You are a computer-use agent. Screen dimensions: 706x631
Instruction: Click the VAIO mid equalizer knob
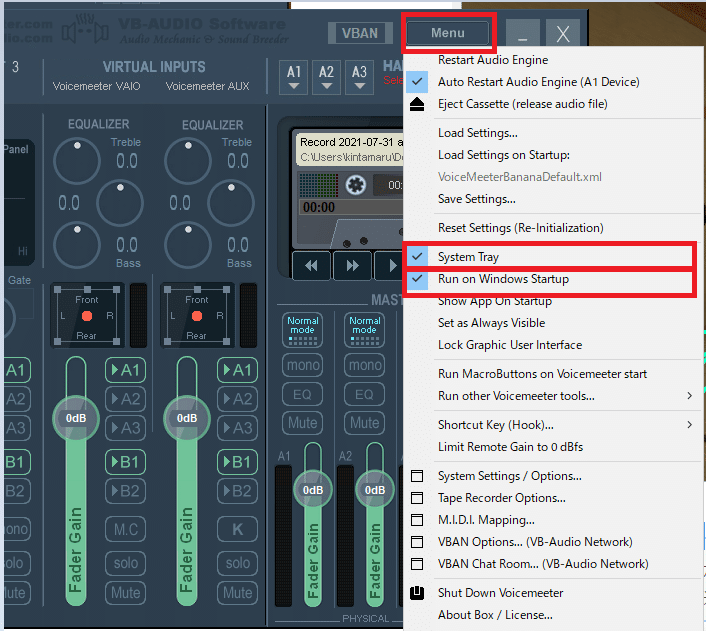pyautogui.click(x=120, y=203)
